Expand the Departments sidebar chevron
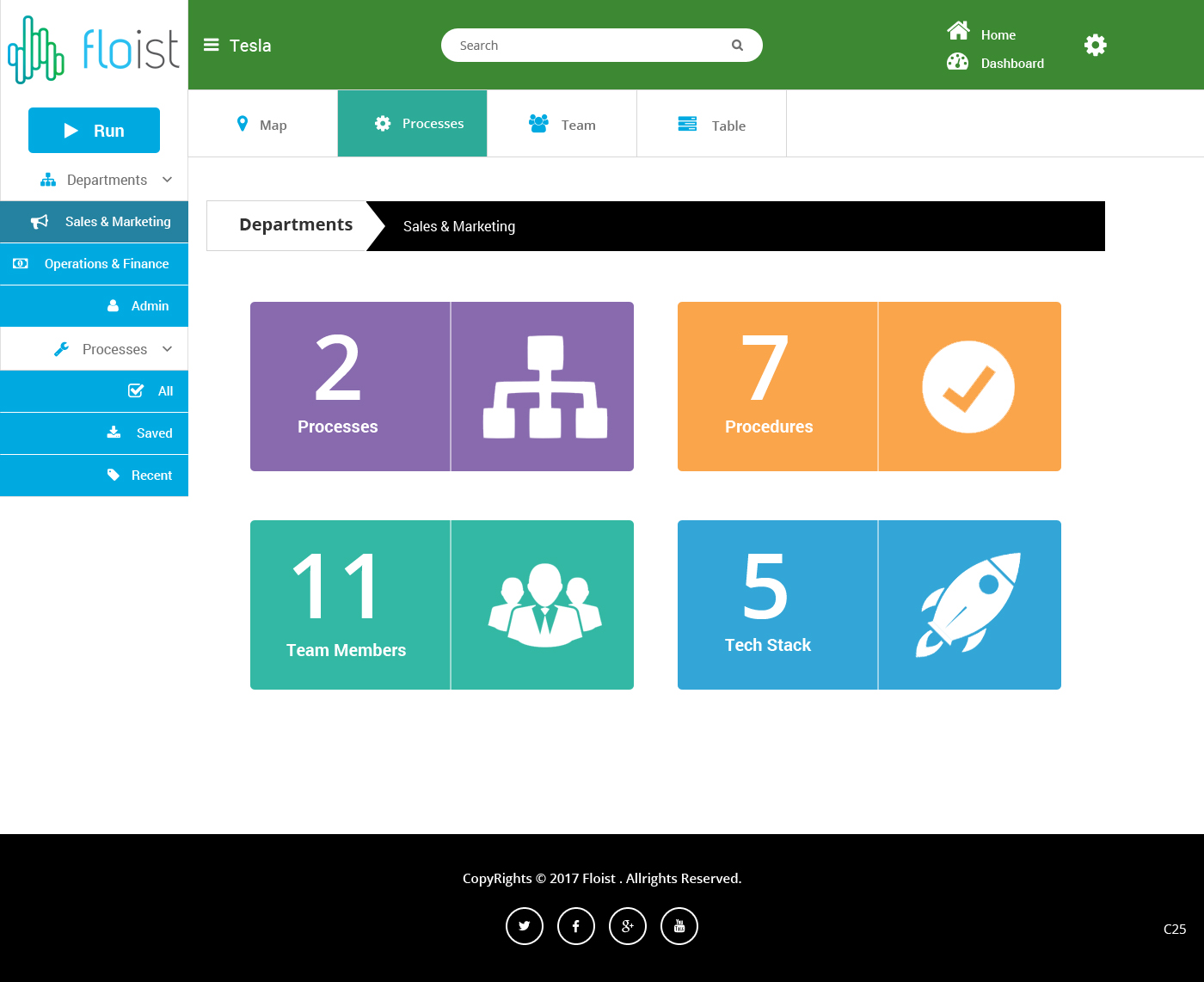Image resolution: width=1204 pixels, height=982 pixels. coord(168,180)
